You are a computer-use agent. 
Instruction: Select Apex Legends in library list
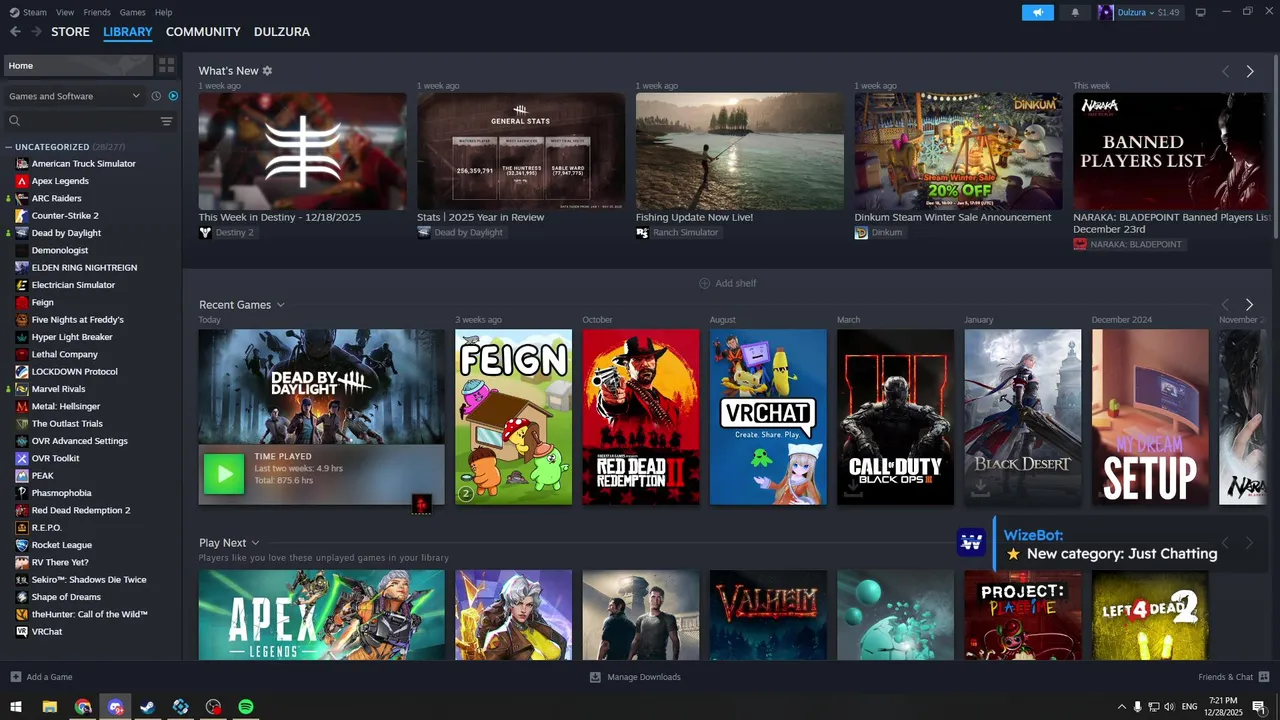click(60, 181)
